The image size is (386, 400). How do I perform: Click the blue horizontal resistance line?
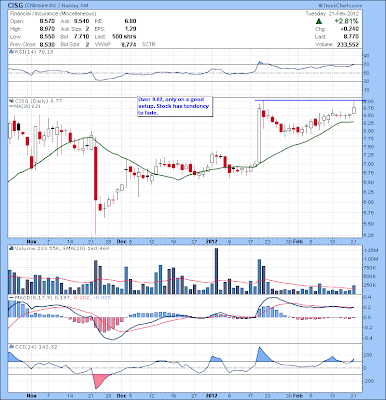310,100
